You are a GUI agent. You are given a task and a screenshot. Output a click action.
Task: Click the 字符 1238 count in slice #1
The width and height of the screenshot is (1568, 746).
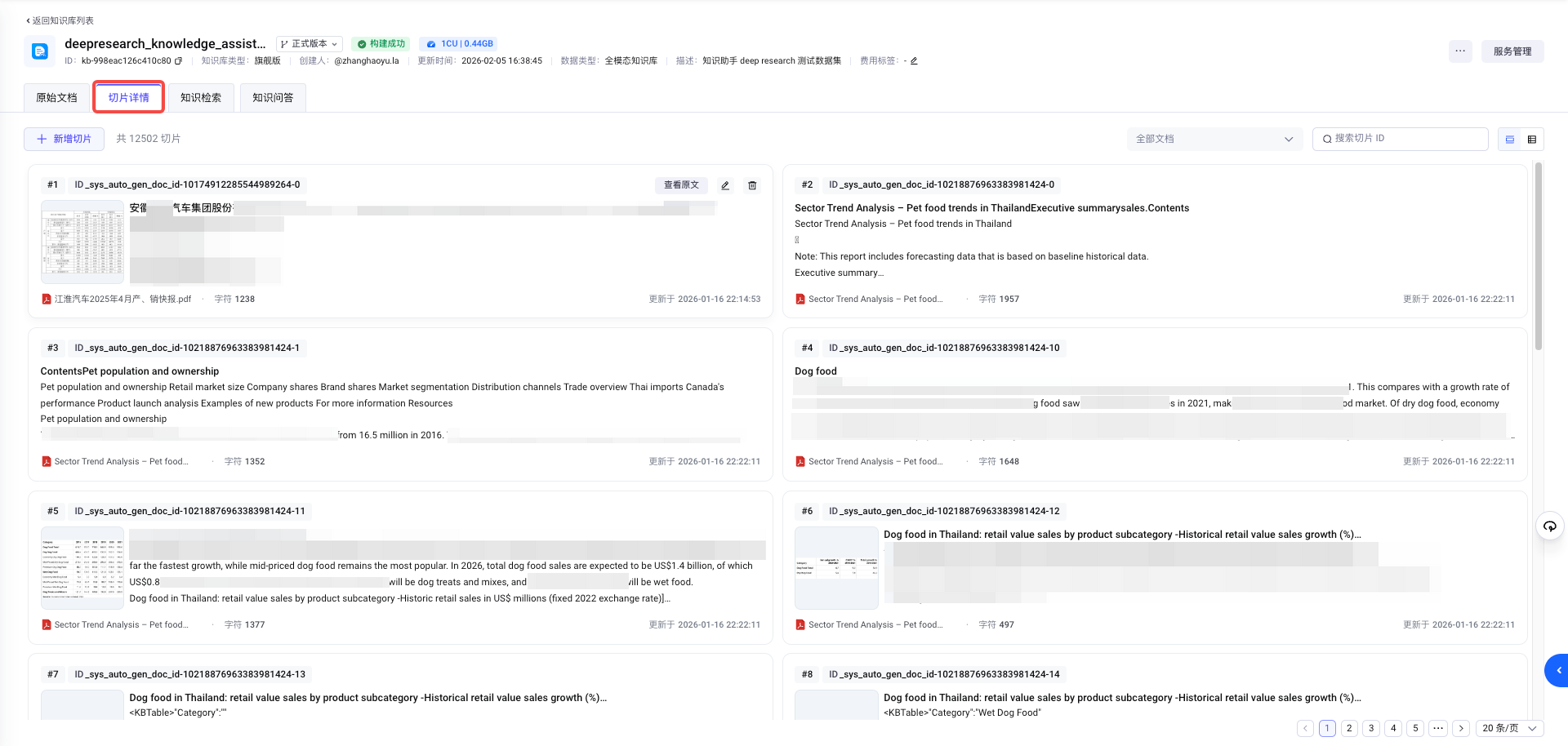234,300
